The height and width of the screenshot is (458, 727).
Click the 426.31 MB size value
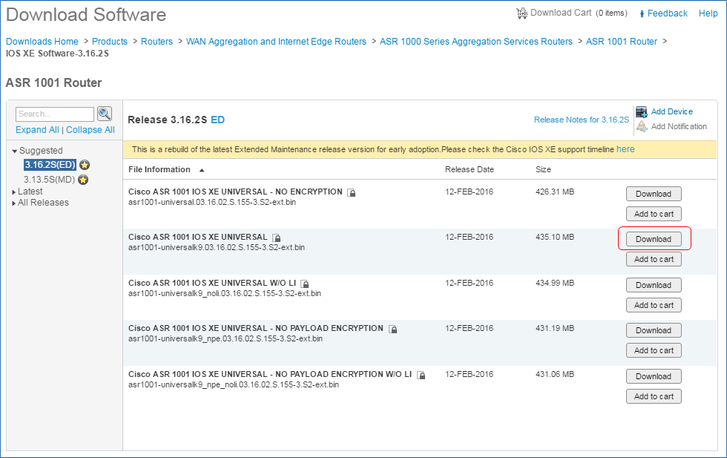(555, 191)
